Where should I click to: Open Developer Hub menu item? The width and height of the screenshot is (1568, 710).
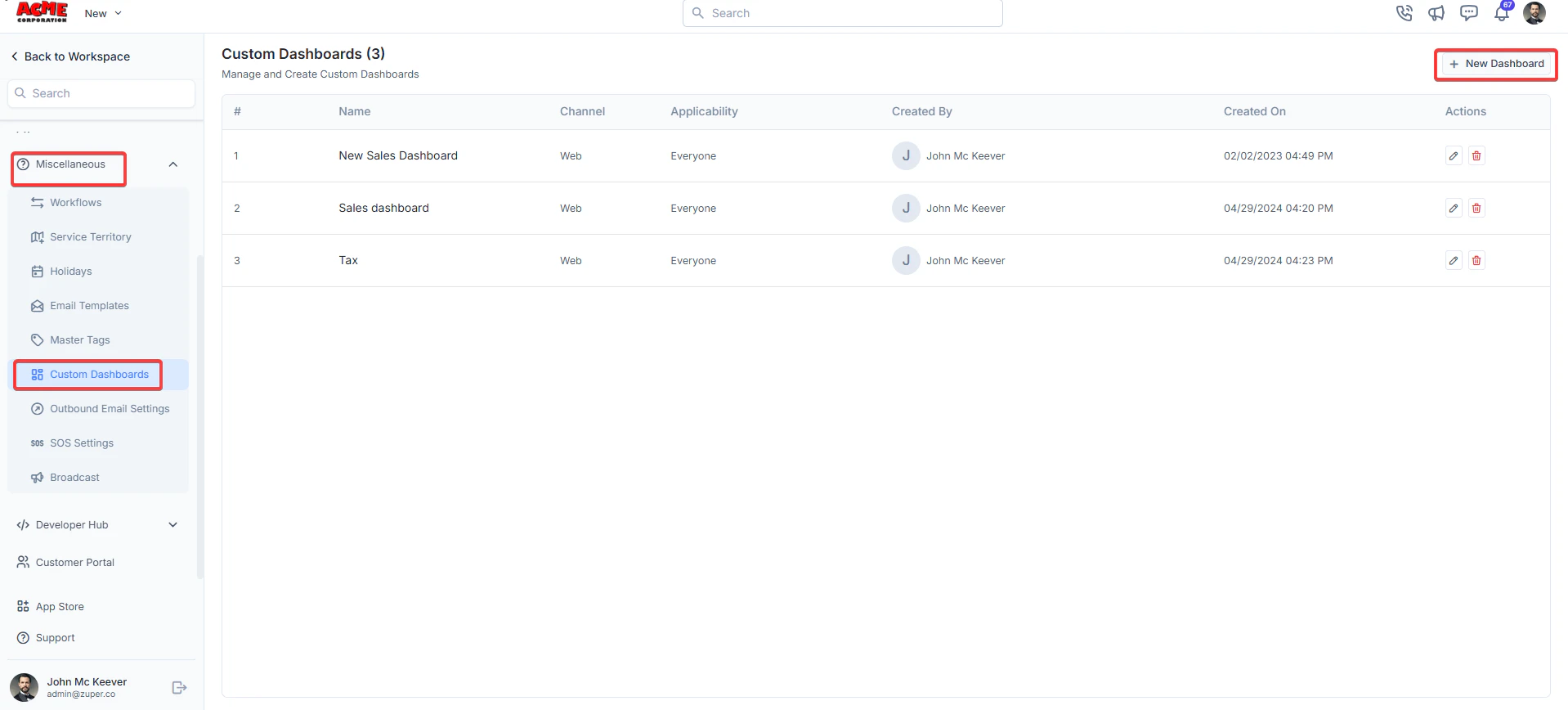click(x=72, y=524)
